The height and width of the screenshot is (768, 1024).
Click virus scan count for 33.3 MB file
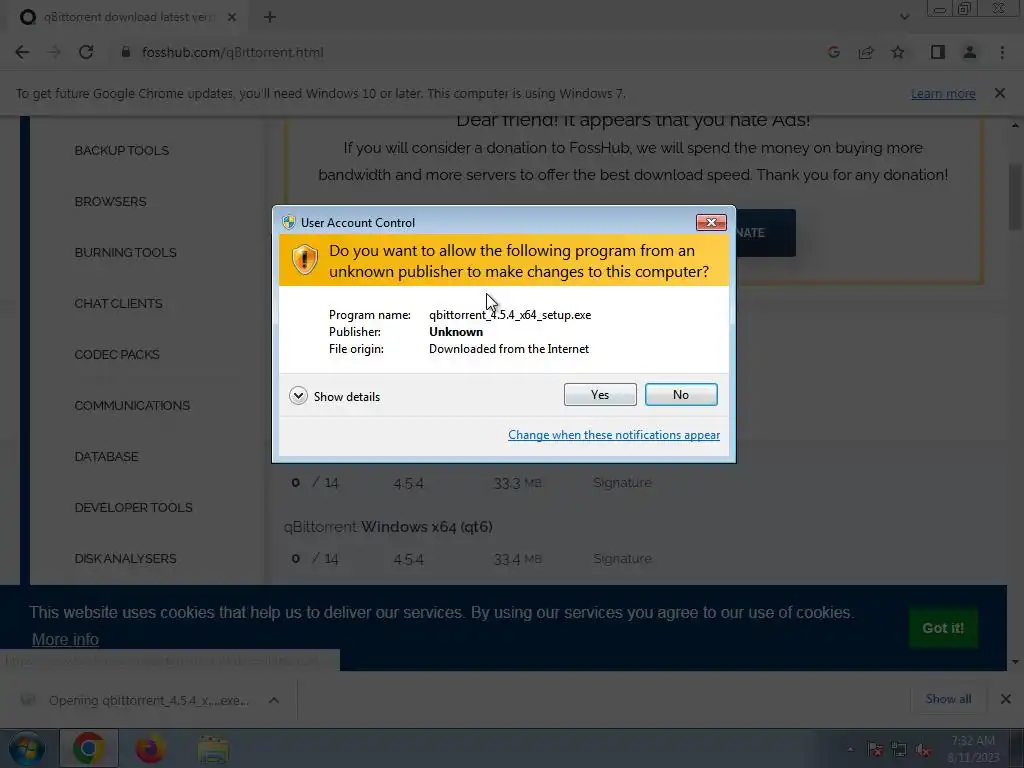pyautogui.click(x=315, y=483)
